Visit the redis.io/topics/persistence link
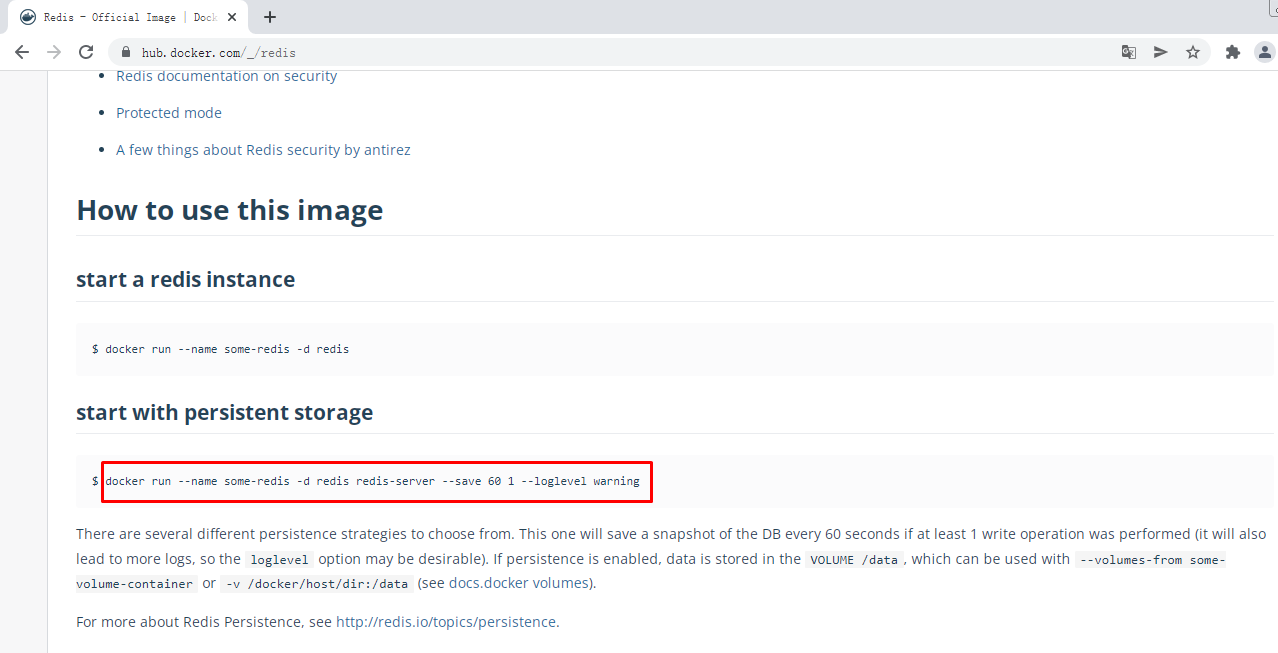Viewport: 1278px width, 653px height. point(446,622)
